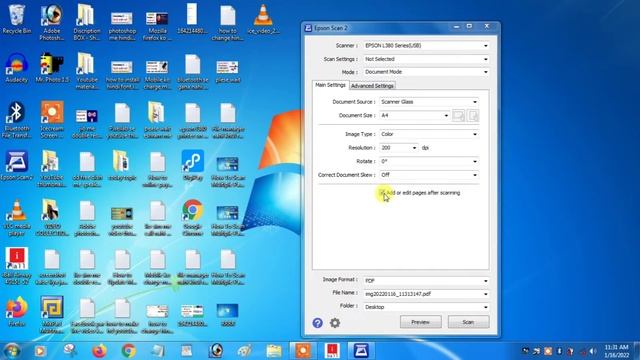Open the Scanner dropdown

(x=426, y=46)
